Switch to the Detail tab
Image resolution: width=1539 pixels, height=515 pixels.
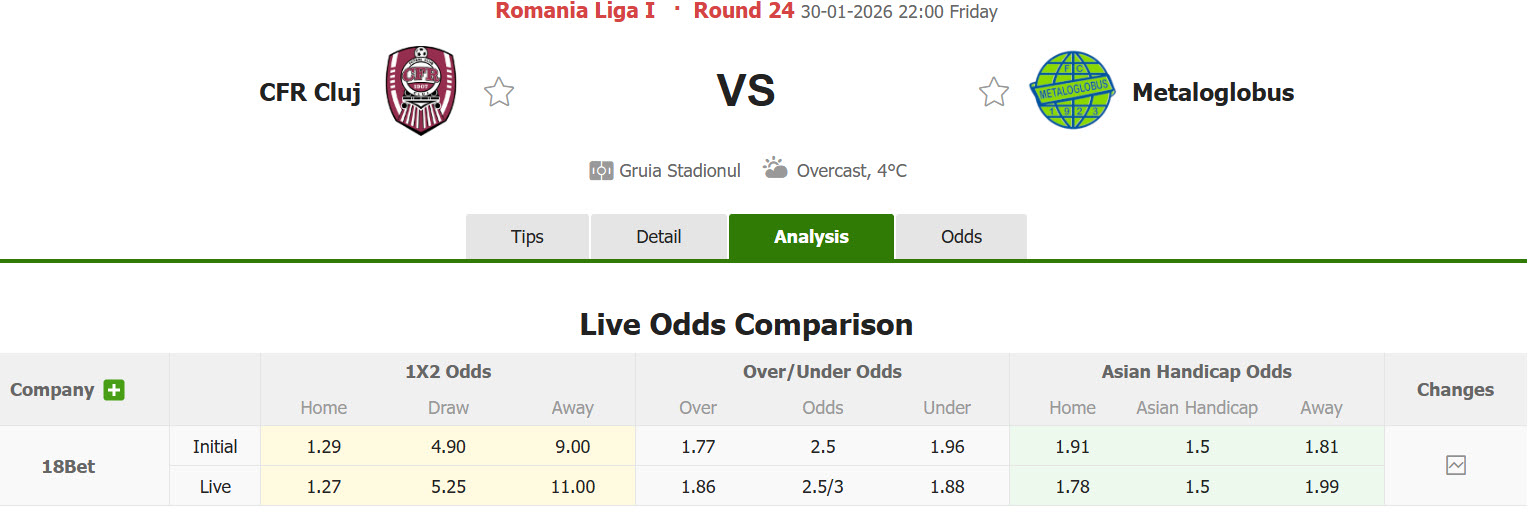(x=659, y=237)
